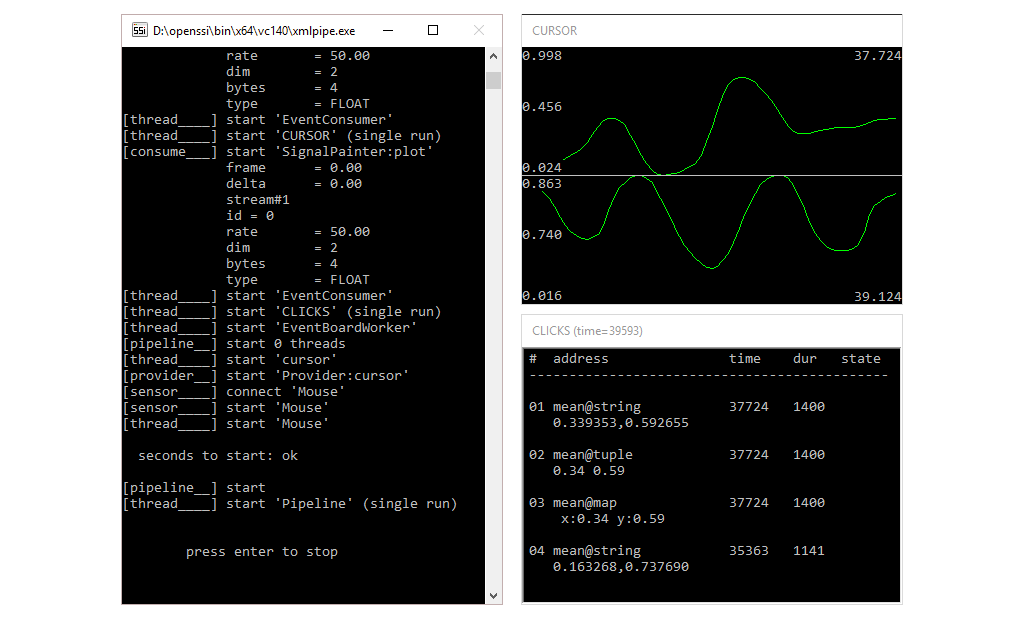This screenshot has width=1024, height=620.
Task: Click the SSI icon in the console title bar
Action: (140, 30)
